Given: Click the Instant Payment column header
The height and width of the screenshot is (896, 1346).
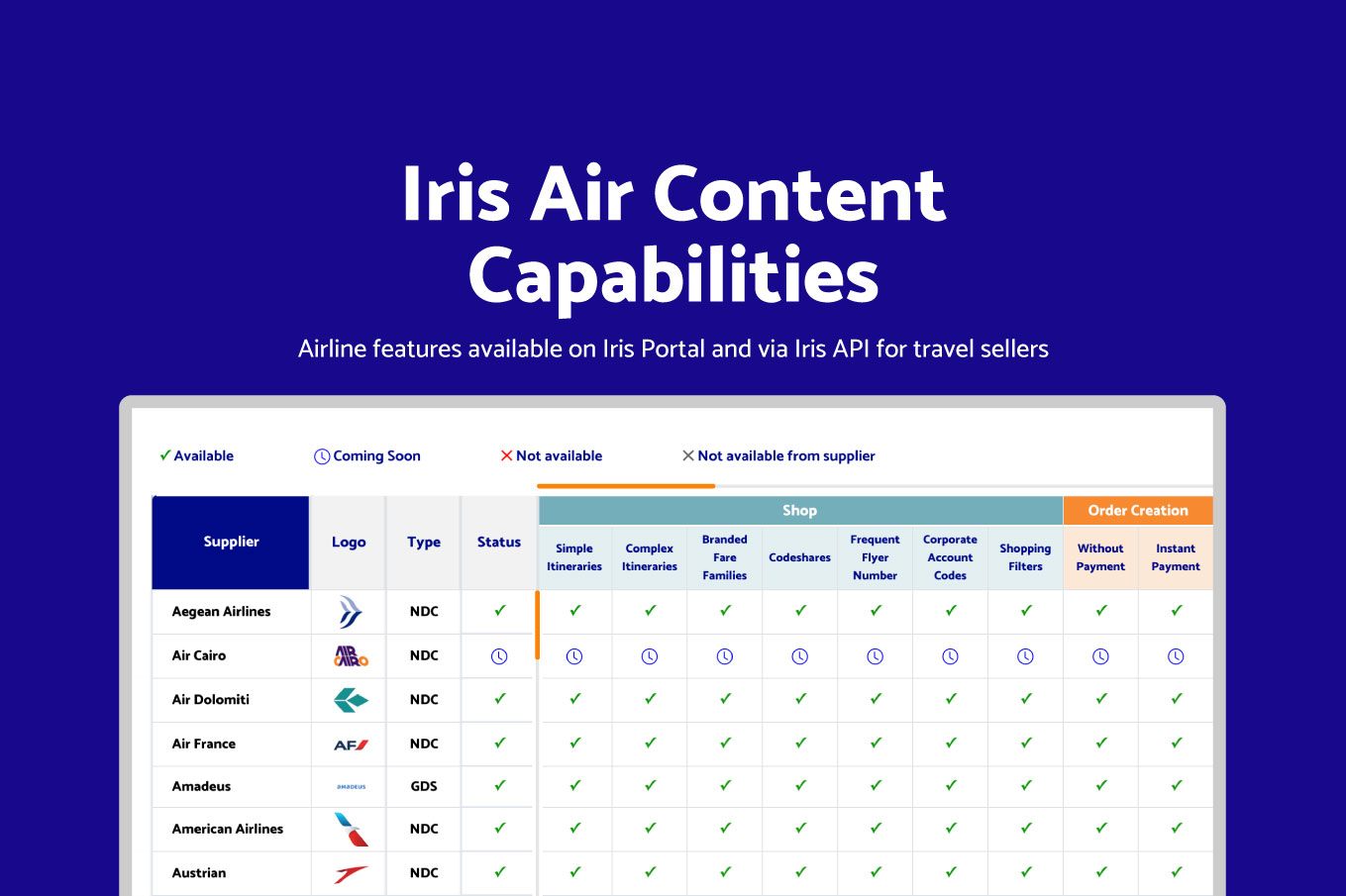Looking at the screenshot, I should click(x=1177, y=557).
